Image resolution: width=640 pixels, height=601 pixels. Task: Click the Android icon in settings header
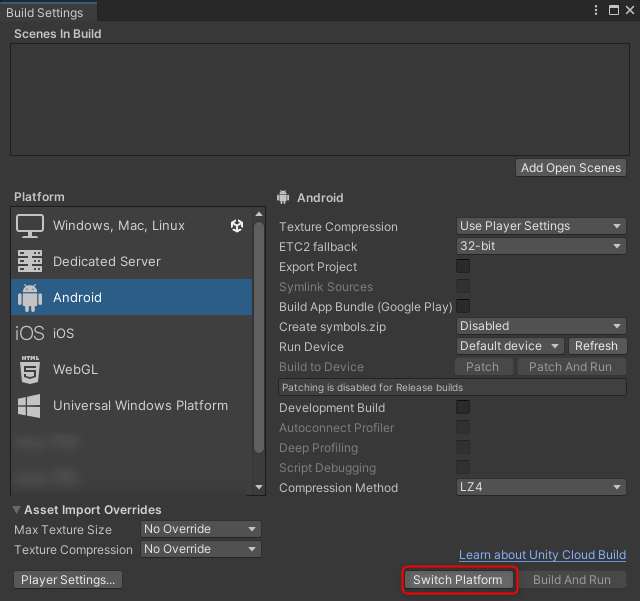coord(283,197)
